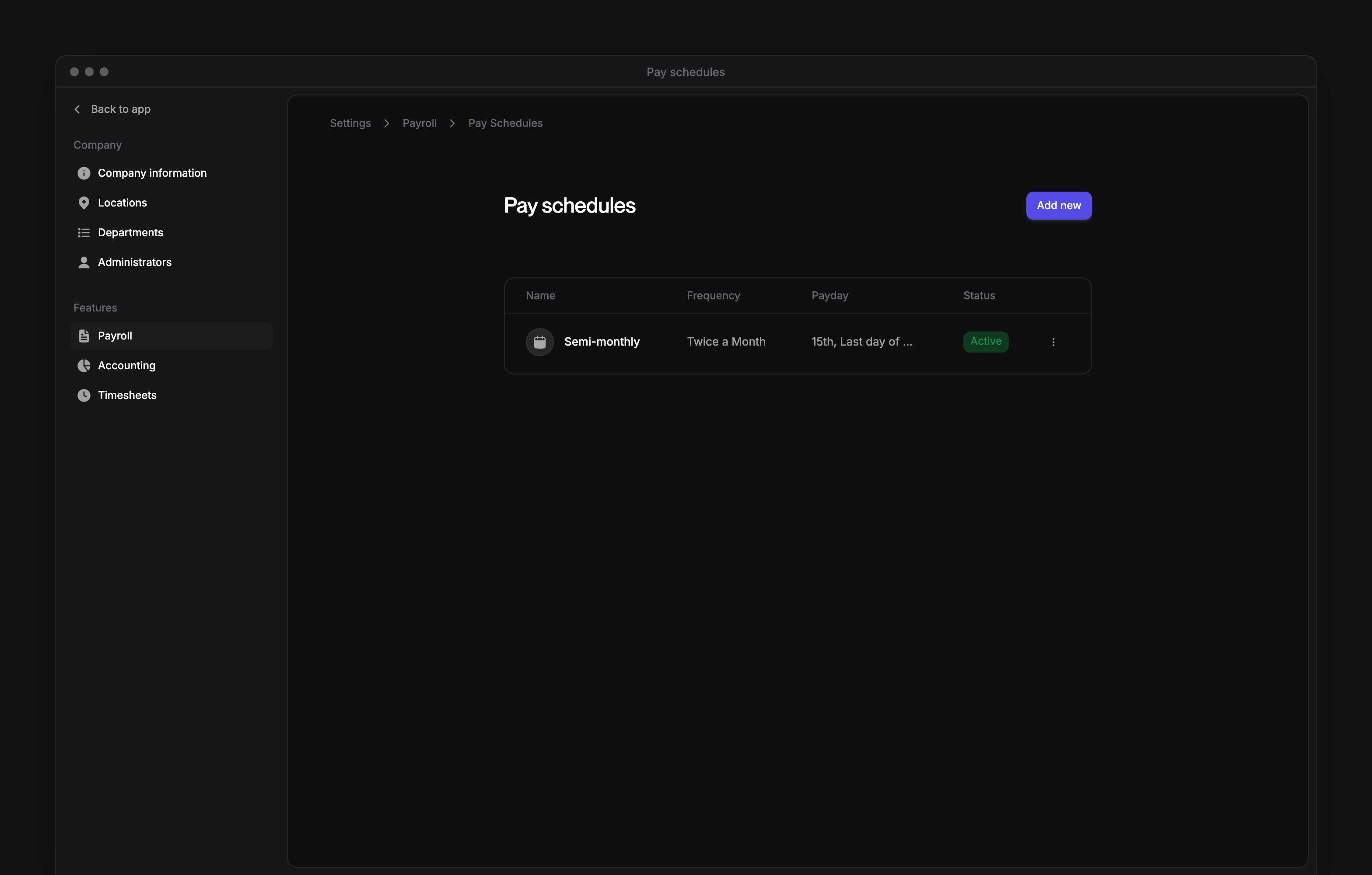Click the Departments list icon
The width and height of the screenshot is (1372, 875).
(x=84, y=232)
